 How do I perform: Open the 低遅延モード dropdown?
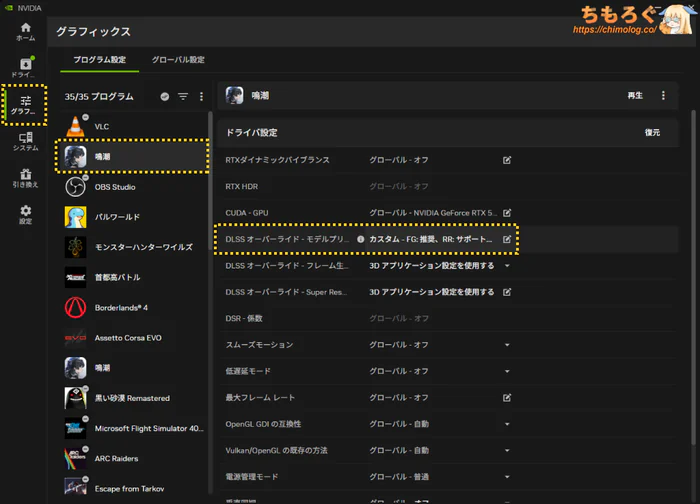(x=507, y=371)
